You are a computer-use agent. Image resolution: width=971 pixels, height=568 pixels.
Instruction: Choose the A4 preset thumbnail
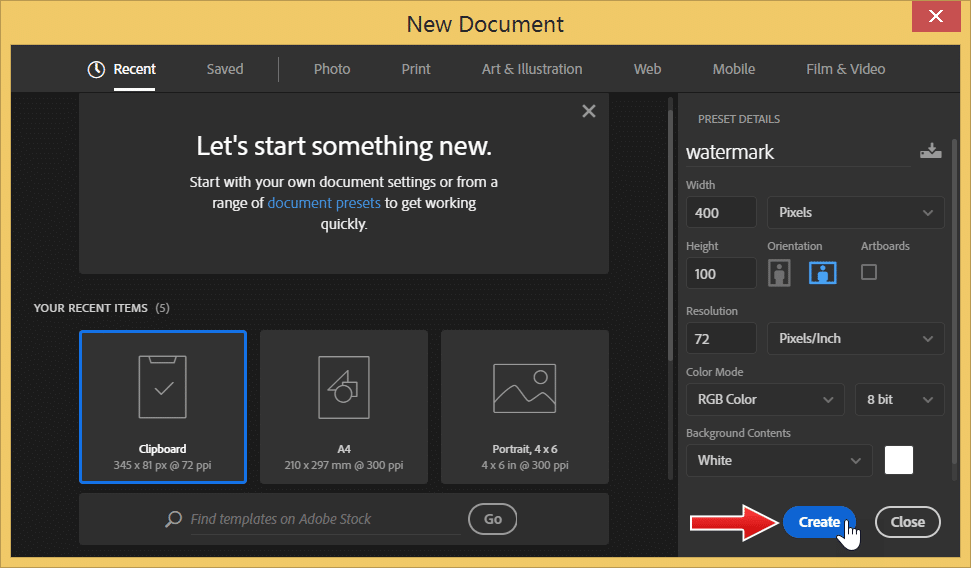click(344, 406)
